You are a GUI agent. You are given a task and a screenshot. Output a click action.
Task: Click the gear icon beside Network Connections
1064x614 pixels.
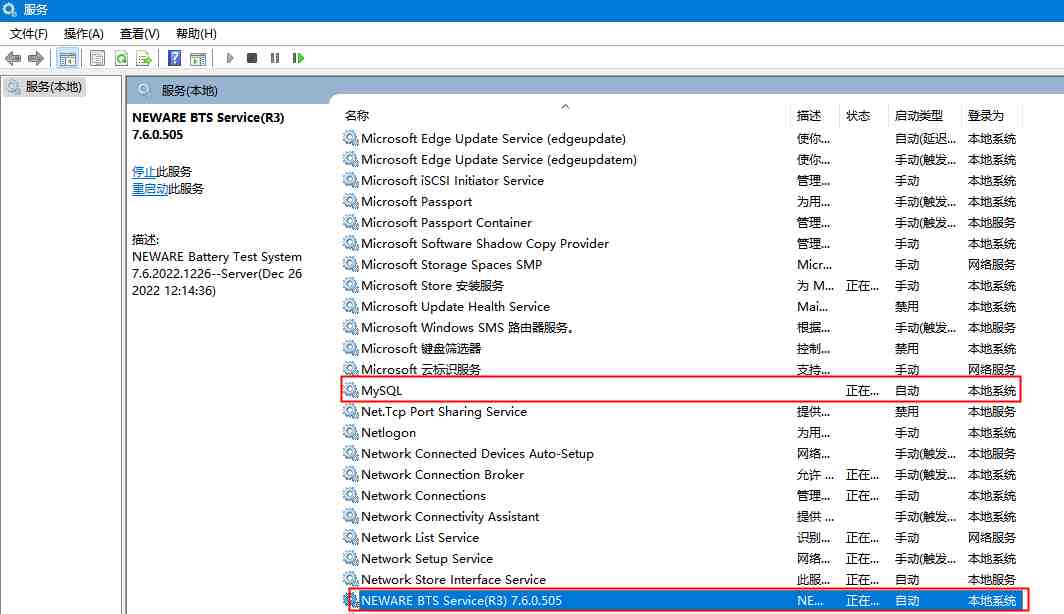(350, 495)
